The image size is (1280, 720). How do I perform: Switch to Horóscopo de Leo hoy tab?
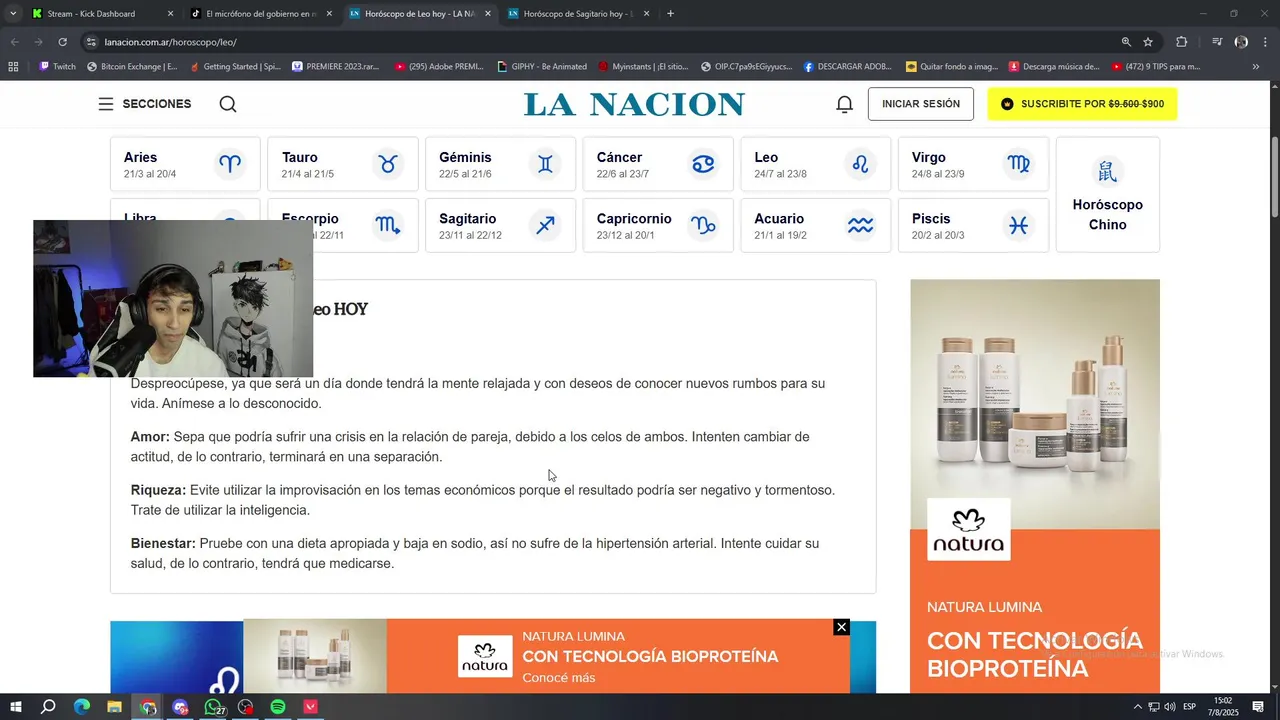pyautogui.click(x=419, y=14)
